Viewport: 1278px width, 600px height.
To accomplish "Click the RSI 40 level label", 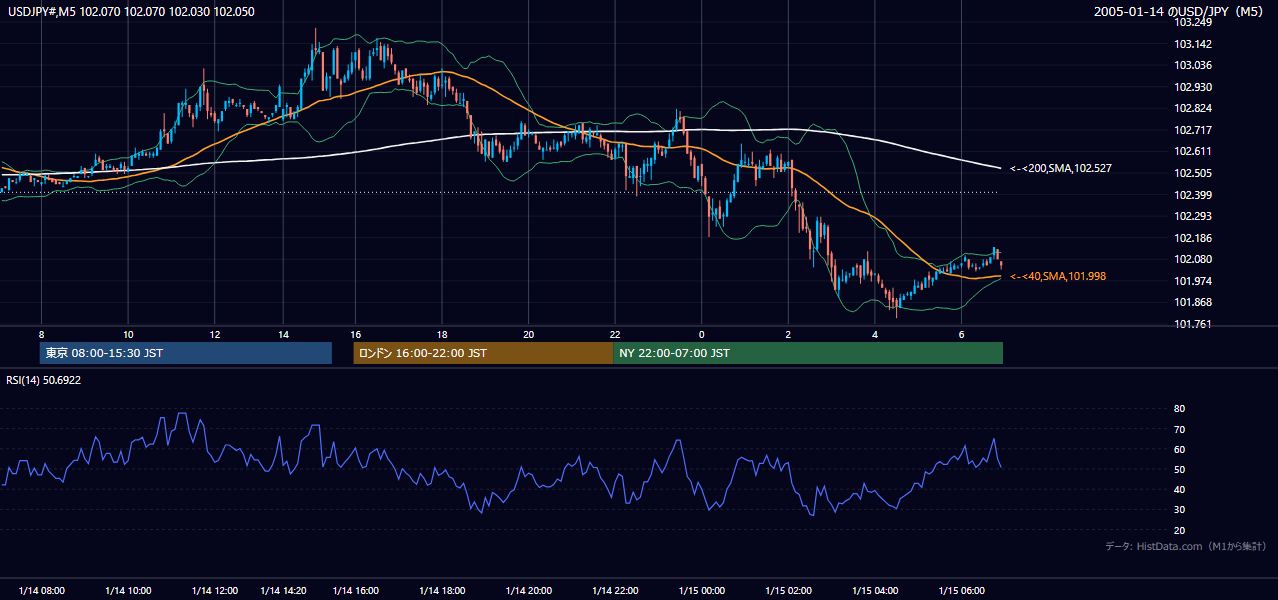I will click(1179, 489).
